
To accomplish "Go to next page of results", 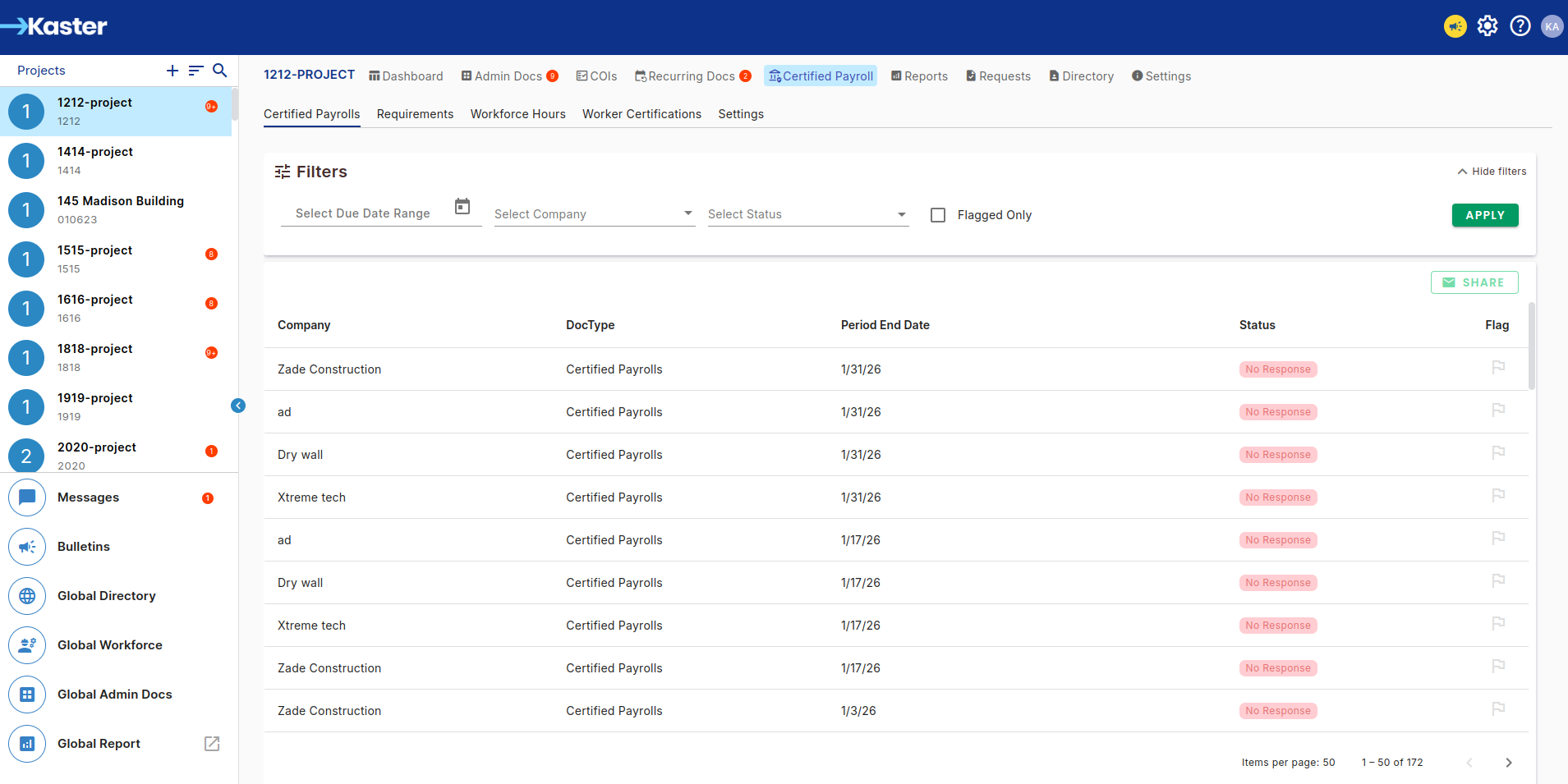I will 1508,763.
